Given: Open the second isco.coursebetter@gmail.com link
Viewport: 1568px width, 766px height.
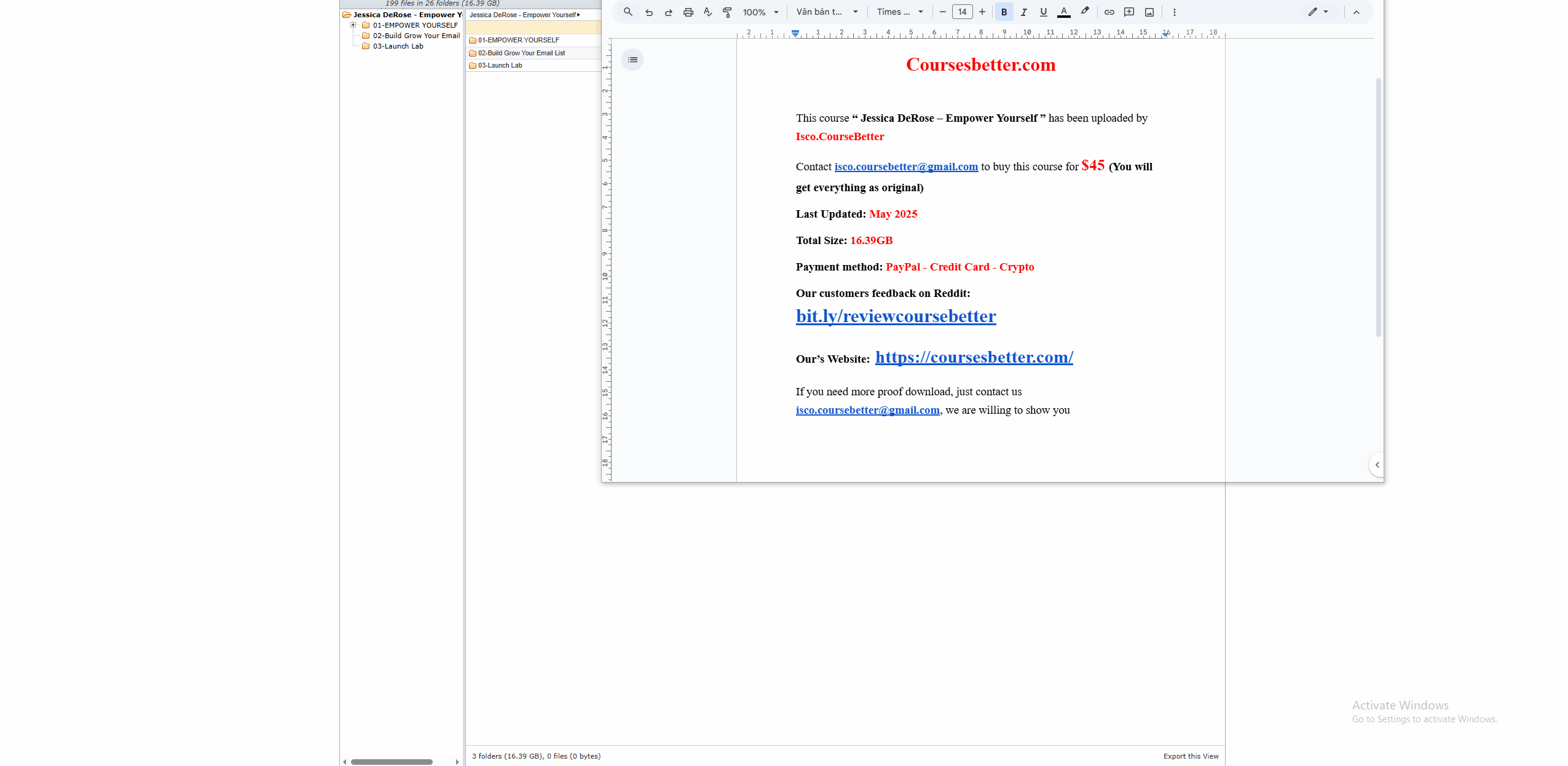Looking at the screenshot, I should click(867, 410).
